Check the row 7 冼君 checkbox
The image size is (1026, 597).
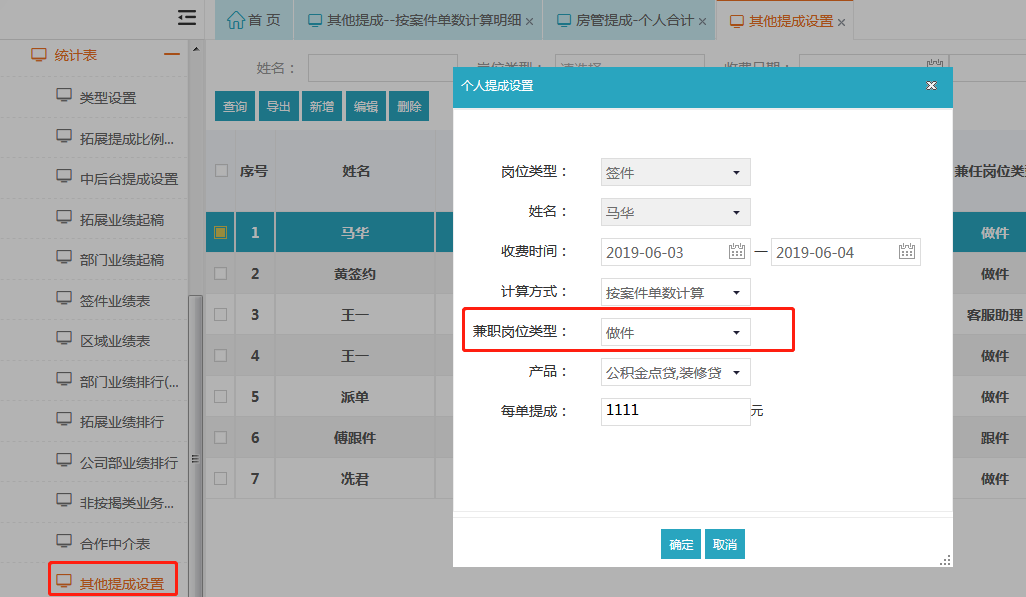tap(221, 479)
